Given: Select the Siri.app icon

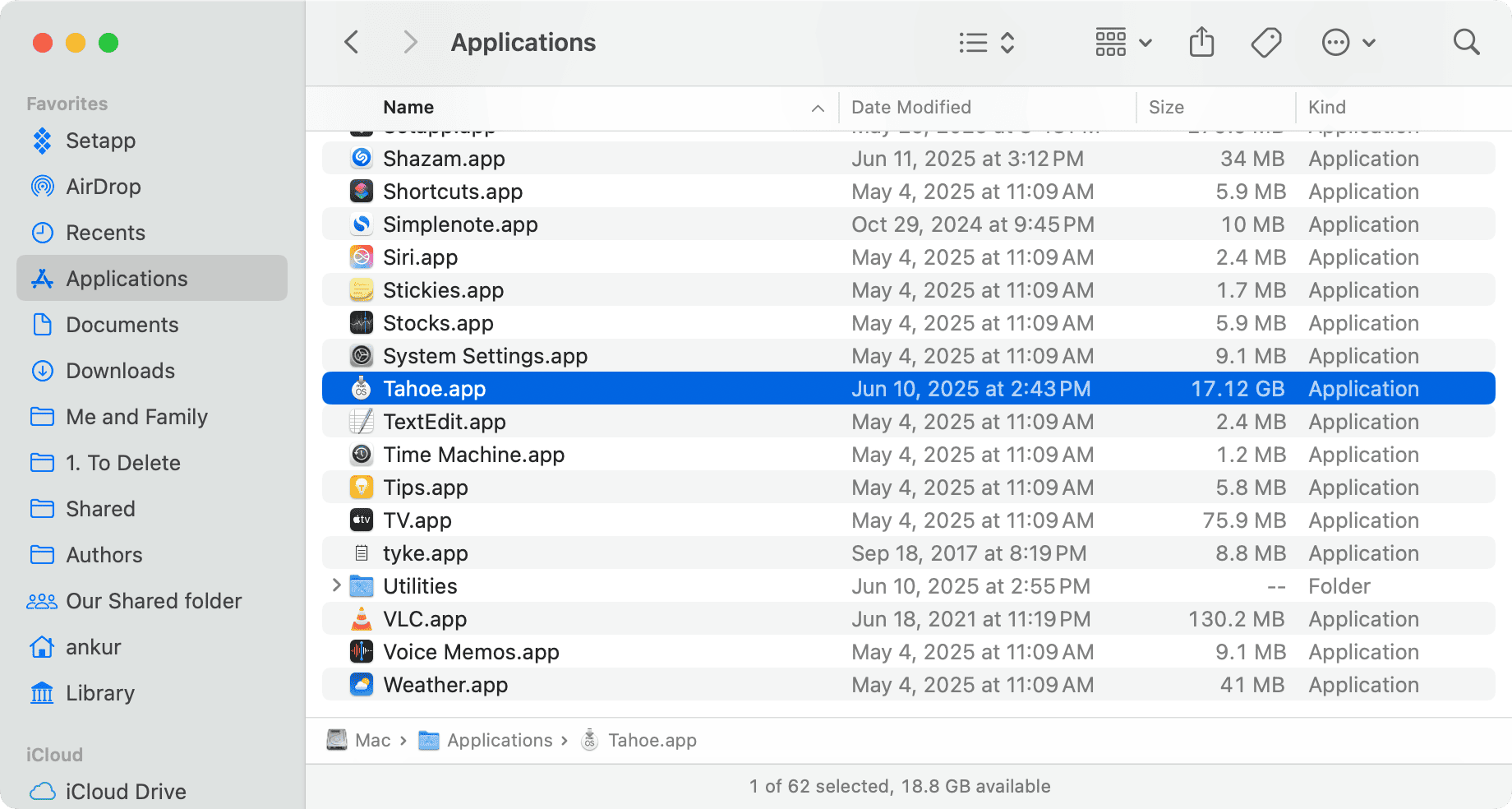Looking at the screenshot, I should point(362,257).
